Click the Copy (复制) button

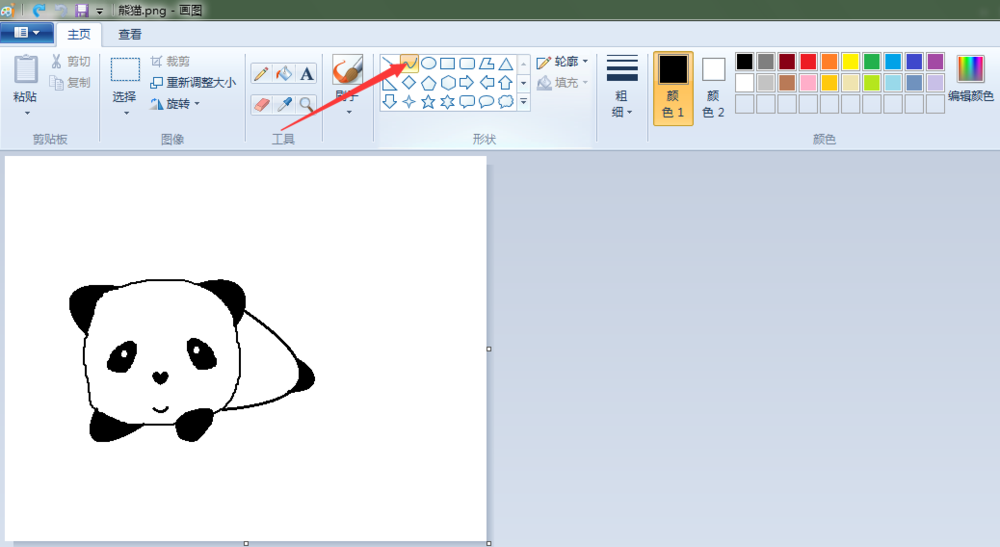pos(71,82)
